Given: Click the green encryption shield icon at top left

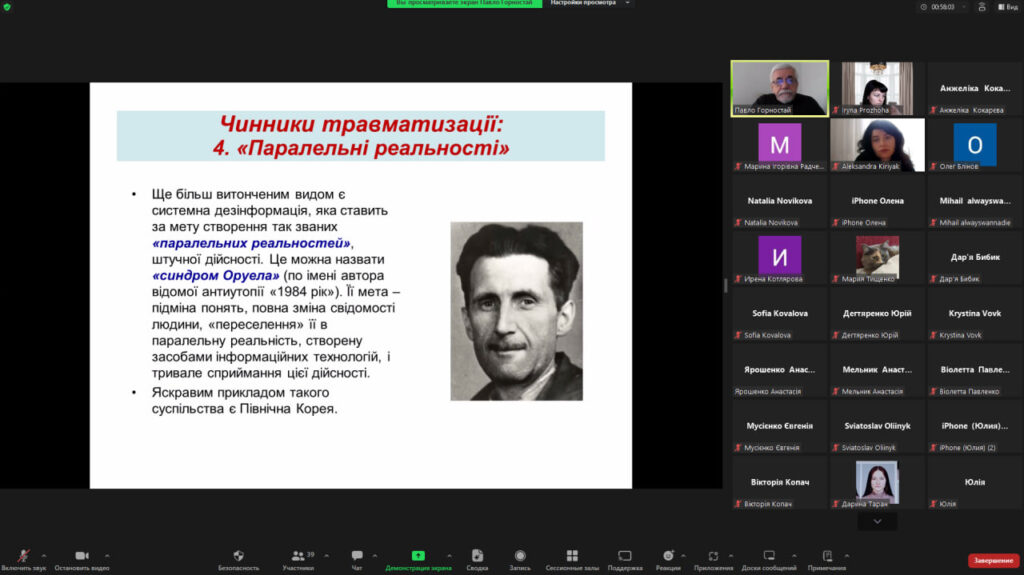Looking at the screenshot, I should point(7,6).
